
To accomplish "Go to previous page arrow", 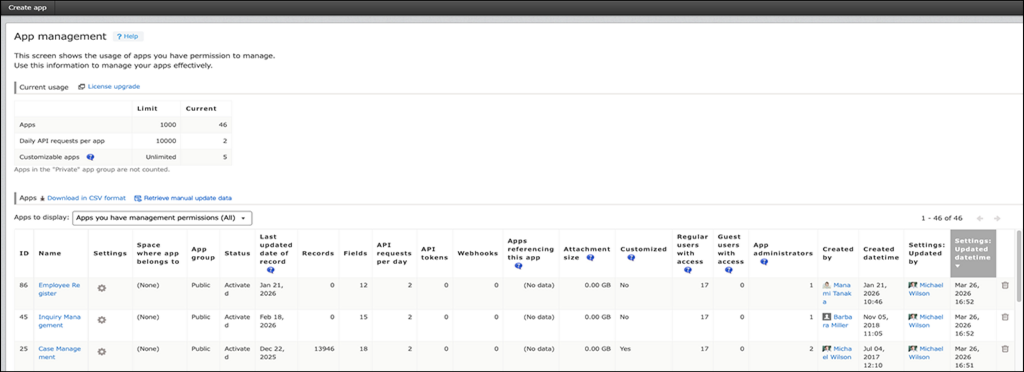I will tap(980, 218).
